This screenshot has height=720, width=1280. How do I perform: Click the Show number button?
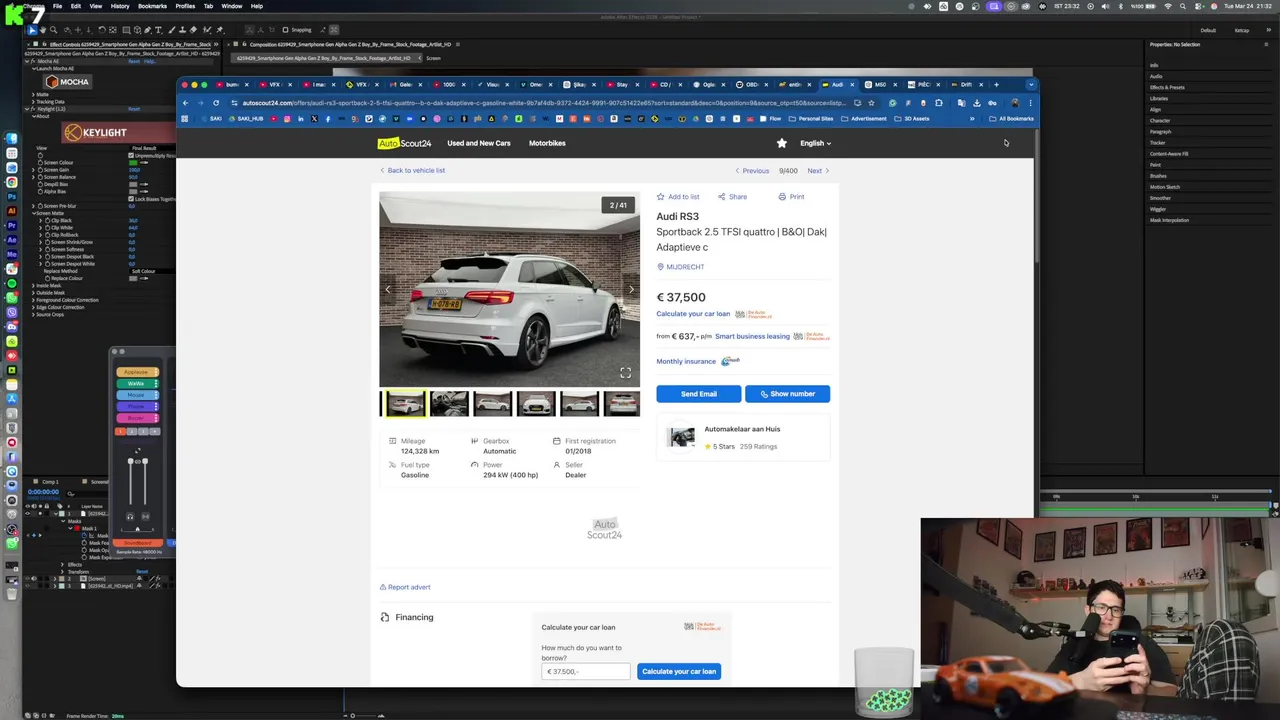[787, 394]
